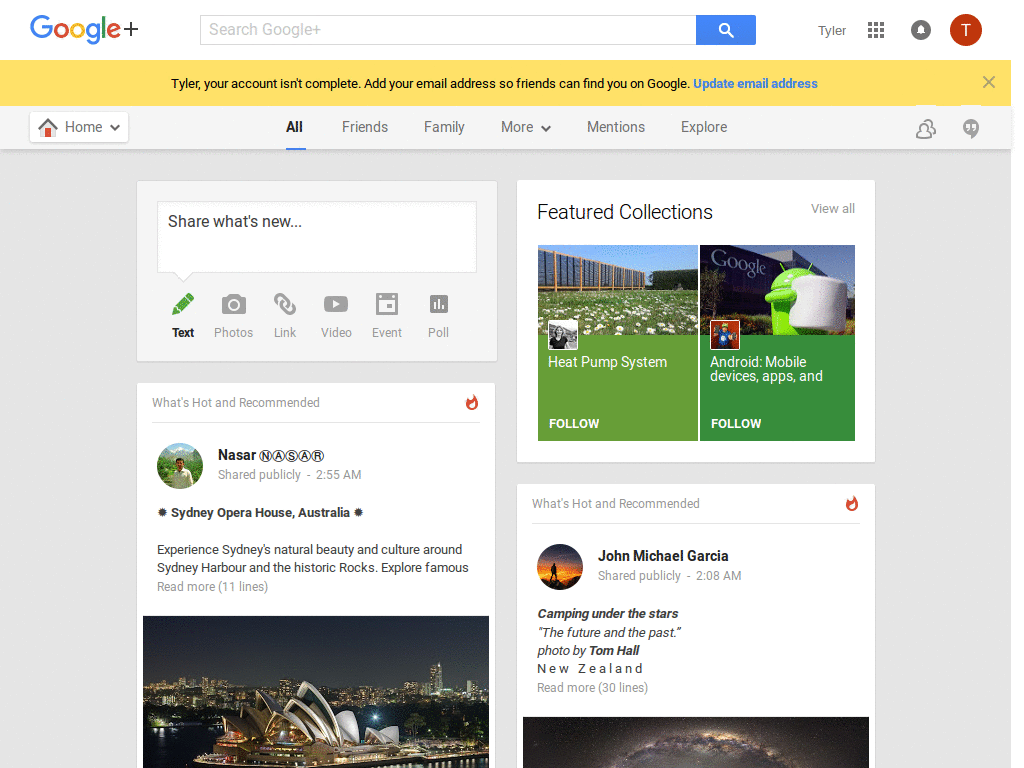Click the Tom Hall name in post
The image size is (1024, 768).
[x=614, y=650]
